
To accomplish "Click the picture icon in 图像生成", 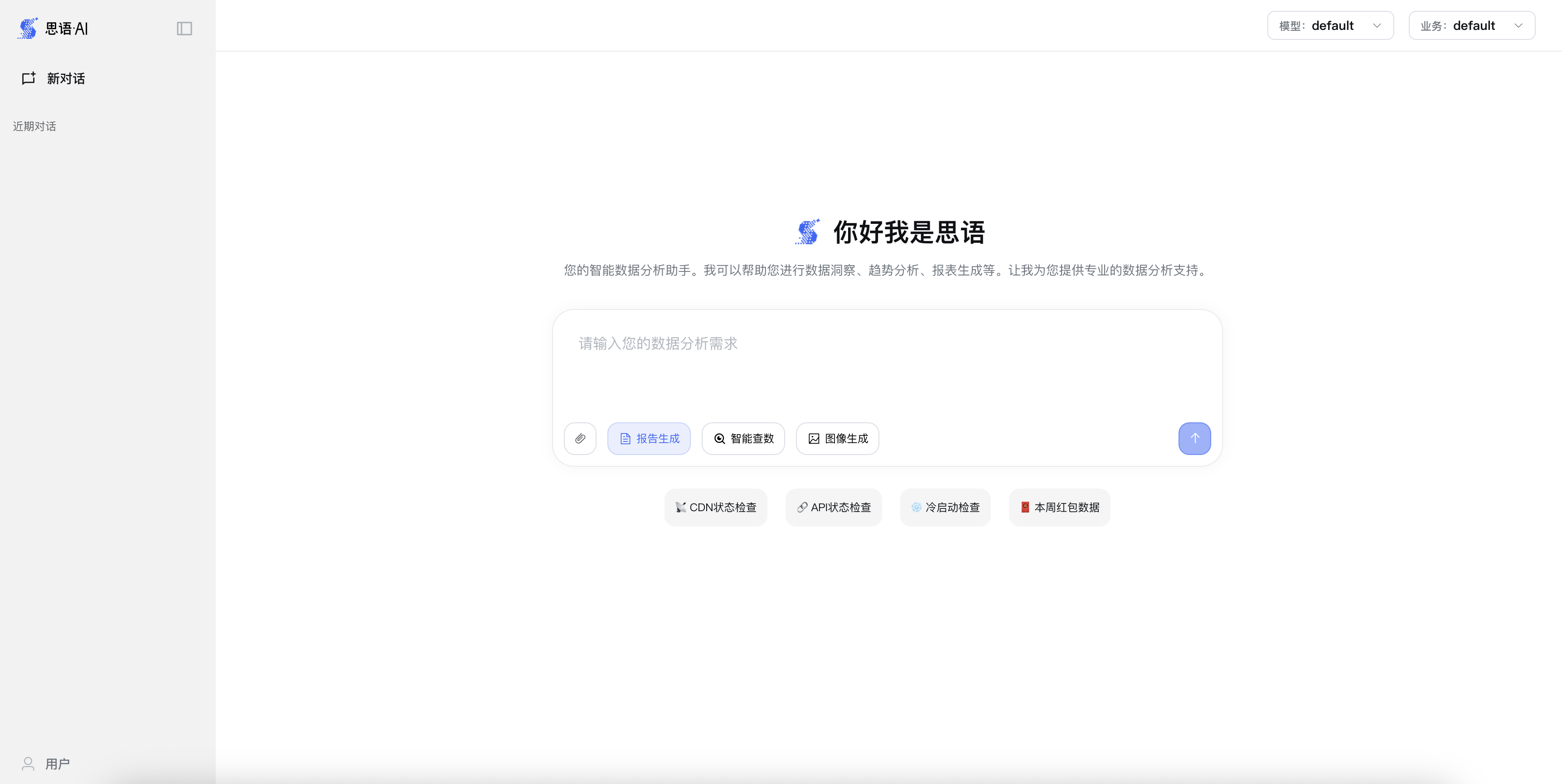I will [x=814, y=438].
